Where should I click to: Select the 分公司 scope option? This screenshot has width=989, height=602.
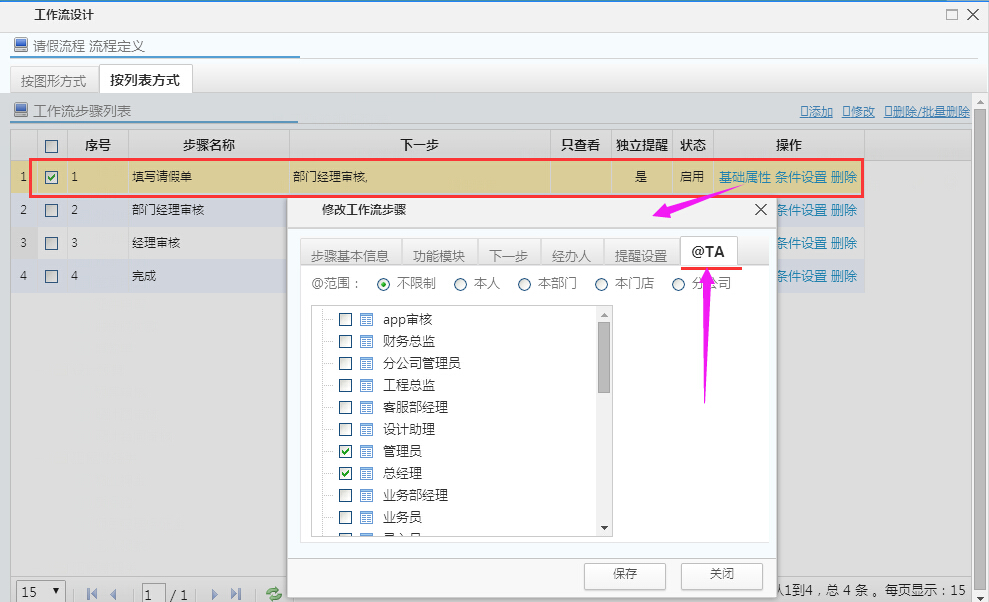(x=679, y=283)
